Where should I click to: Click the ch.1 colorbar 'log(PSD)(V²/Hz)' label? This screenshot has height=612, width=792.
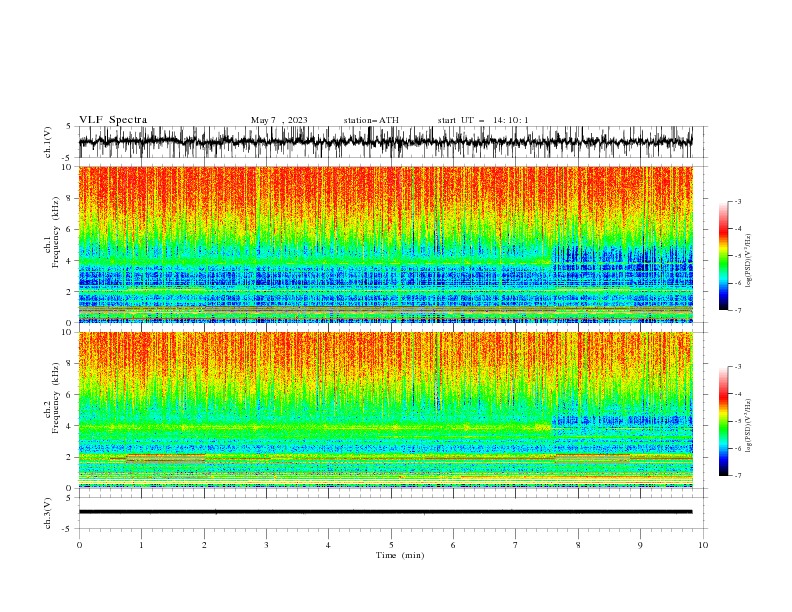pyautogui.click(x=748, y=261)
